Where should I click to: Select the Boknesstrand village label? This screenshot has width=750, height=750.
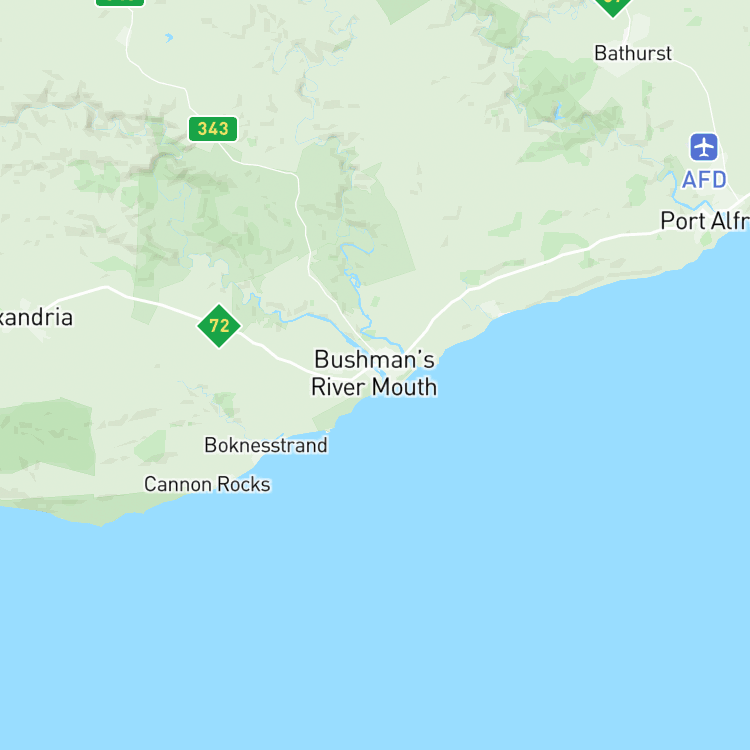coord(266,445)
